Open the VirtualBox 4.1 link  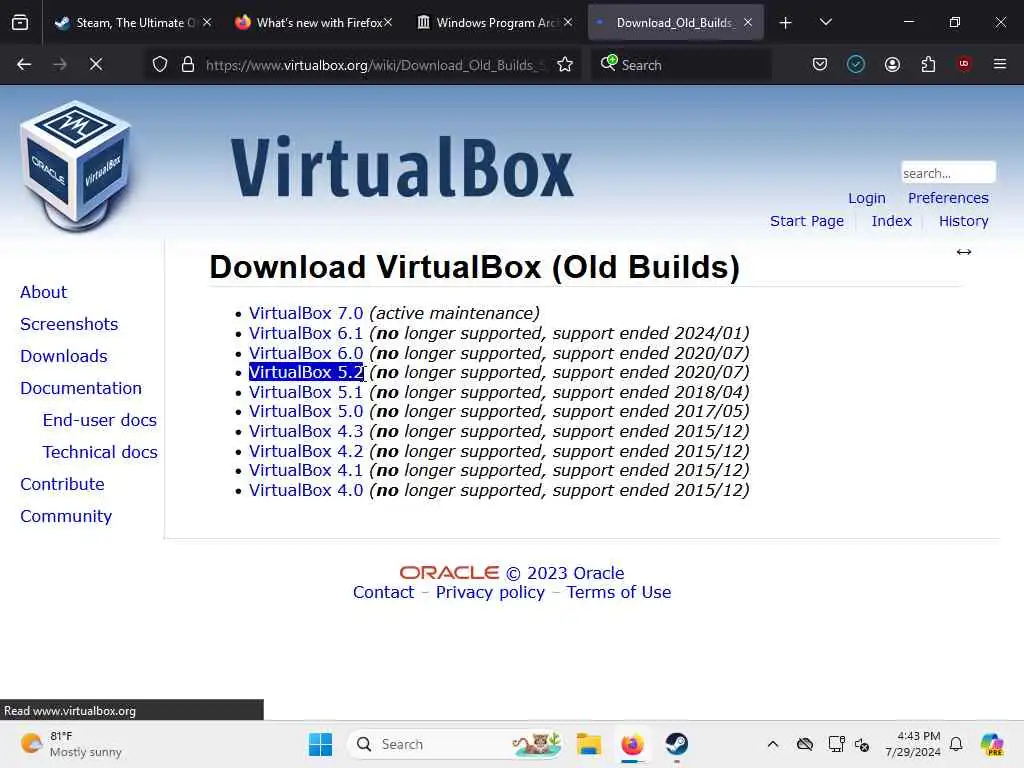pyautogui.click(x=306, y=470)
